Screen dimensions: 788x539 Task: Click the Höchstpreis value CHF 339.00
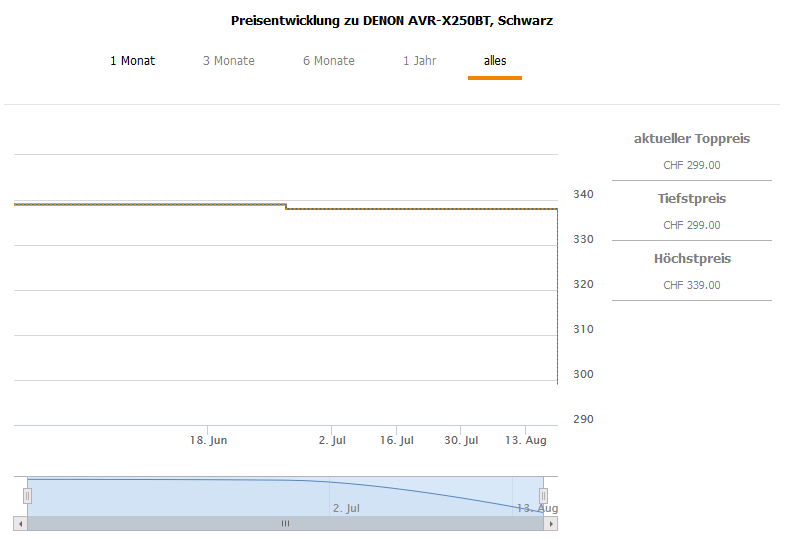(691, 285)
